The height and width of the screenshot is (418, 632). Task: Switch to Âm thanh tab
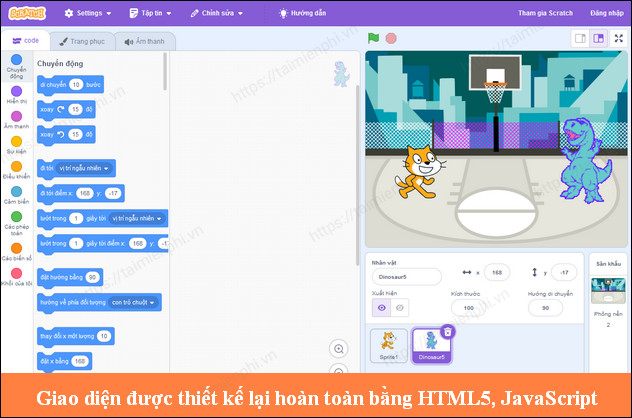click(144, 41)
